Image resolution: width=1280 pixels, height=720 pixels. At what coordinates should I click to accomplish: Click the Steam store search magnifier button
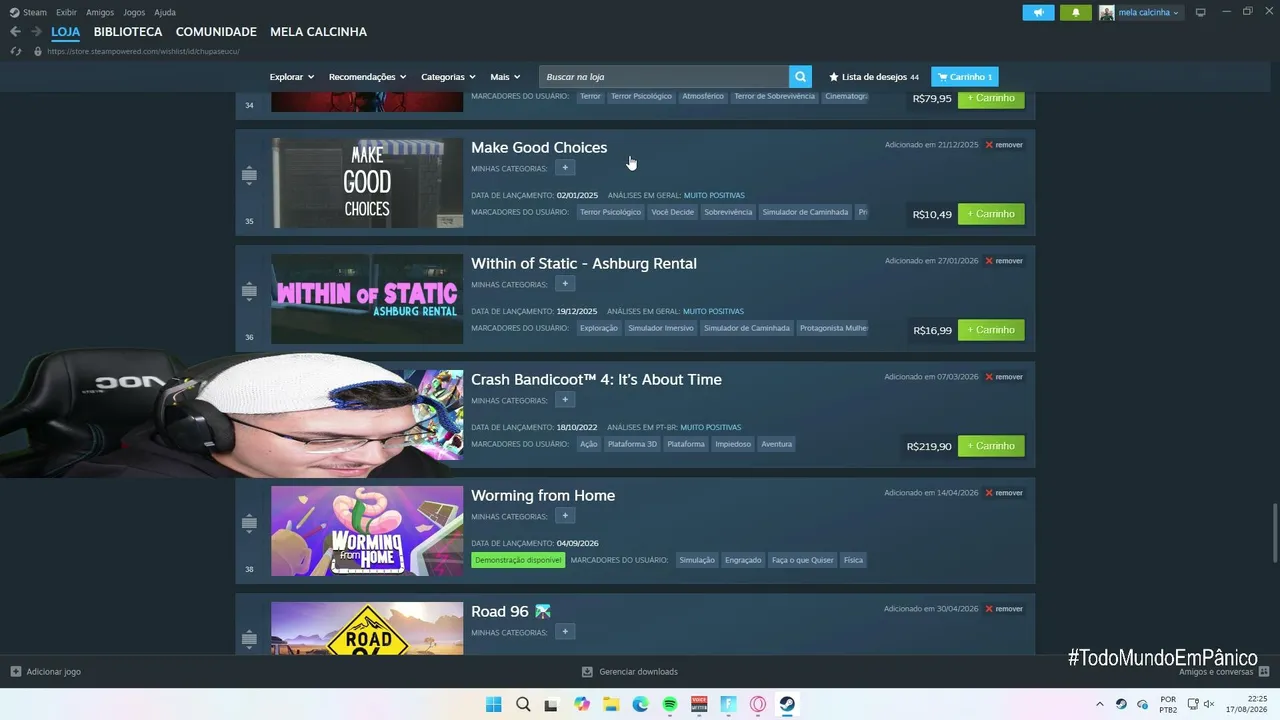[800, 77]
